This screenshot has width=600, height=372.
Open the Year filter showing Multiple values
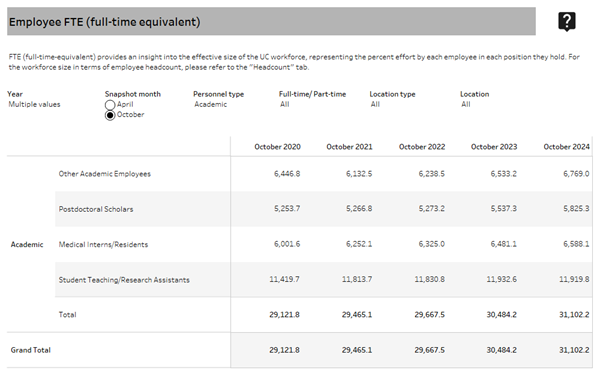pos(34,104)
